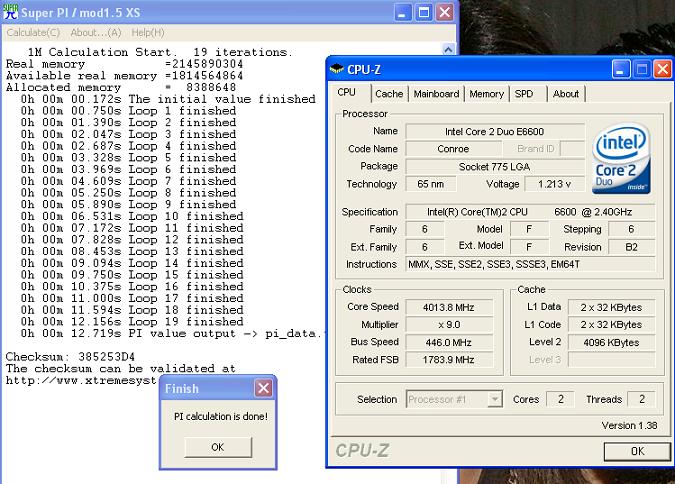675x484 pixels.
Task: Click the Intel Core 2 Duo logo
Action: (621, 158)
